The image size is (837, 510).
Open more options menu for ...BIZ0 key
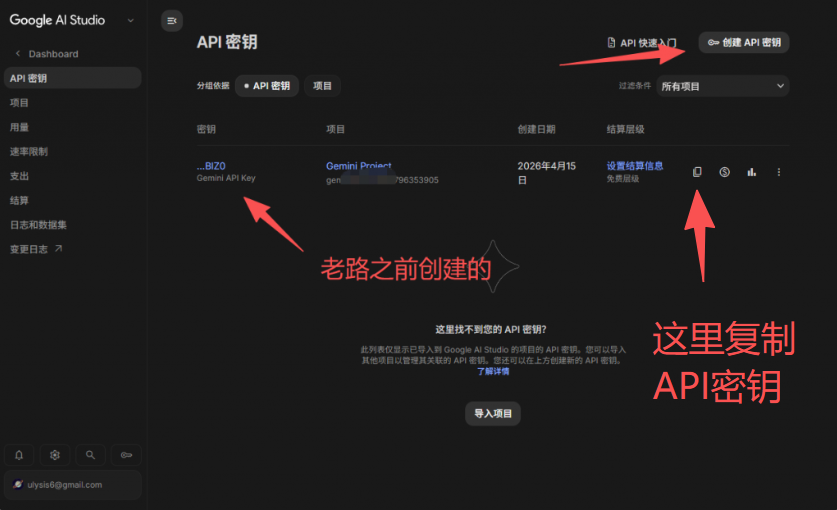pos(779,172)
